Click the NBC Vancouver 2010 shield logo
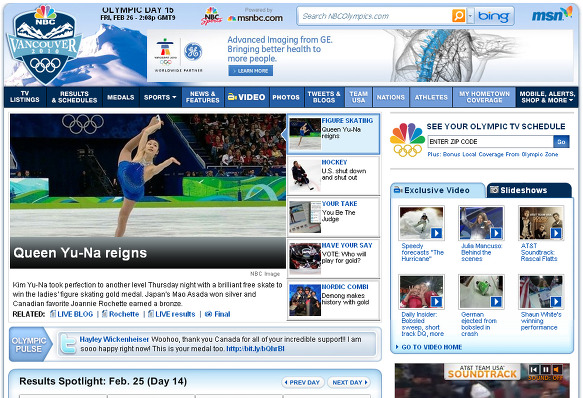The height and width of the screenshot is (398, 583). (x=45, y=45)
